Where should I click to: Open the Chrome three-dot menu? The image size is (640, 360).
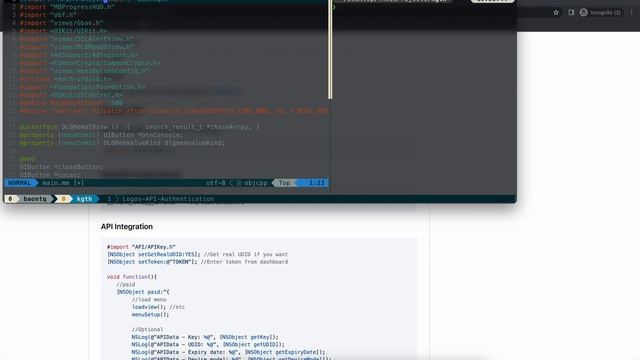click(631, 13)
